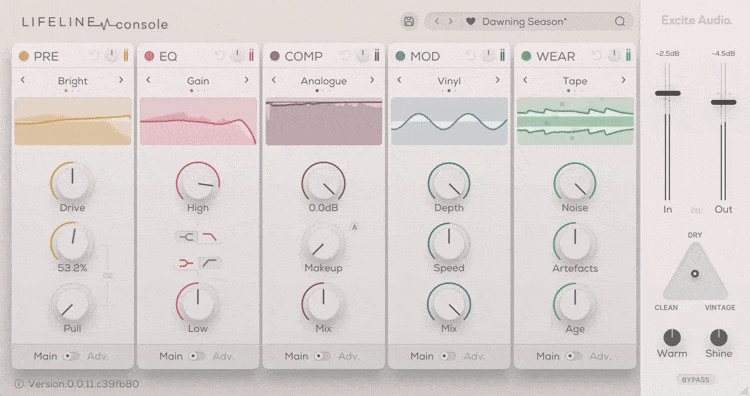The width and height of the screenshot is (750, 396).
Task: Select previous WEAR mode before Tape
Action: click(525, 80)
